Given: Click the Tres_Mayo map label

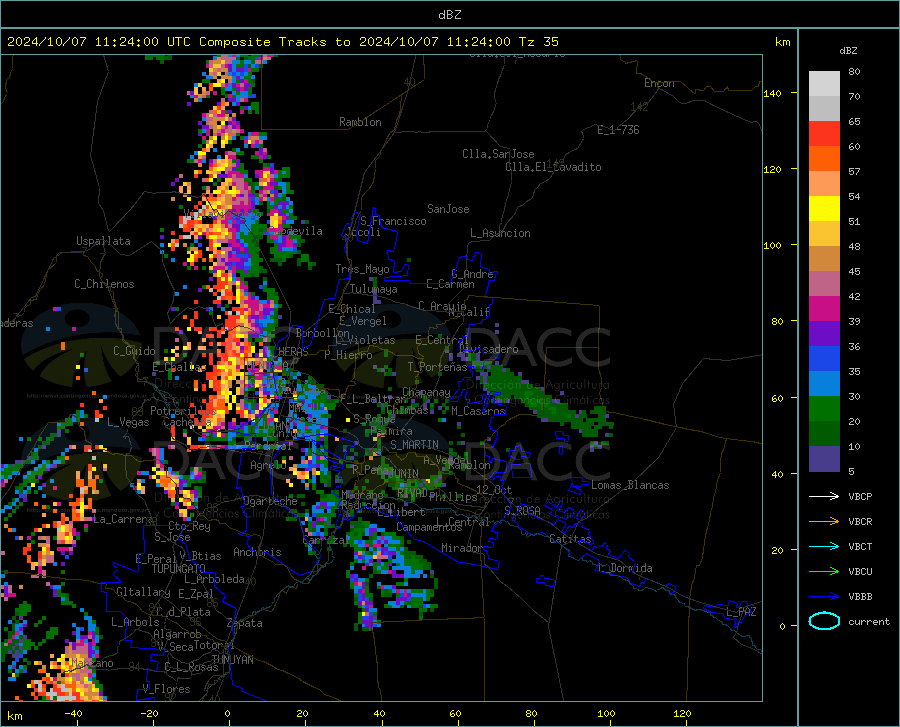Looking at the screenshot, I should point(362,269).
